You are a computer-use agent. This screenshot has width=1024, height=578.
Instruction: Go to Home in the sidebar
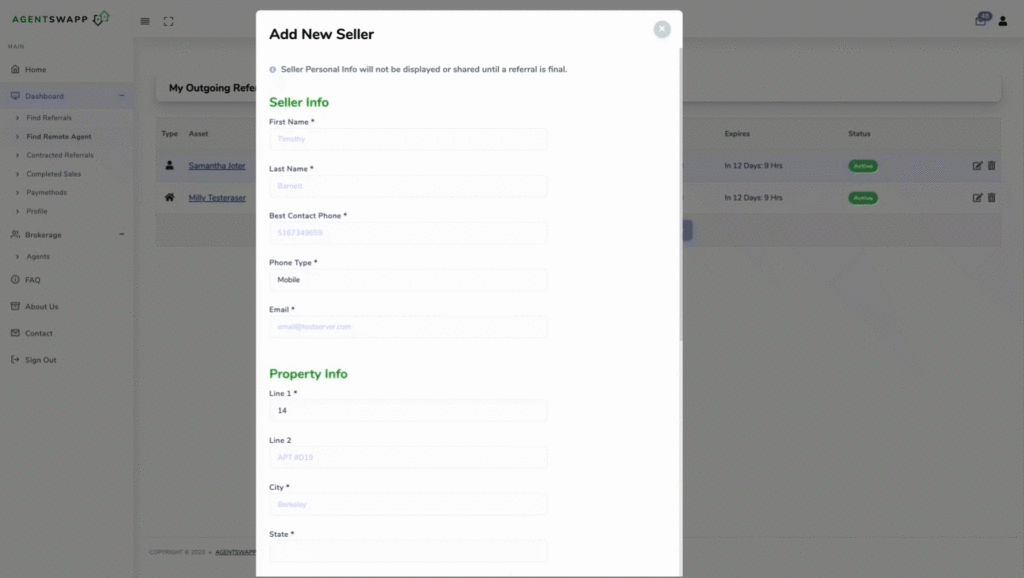(x=35, y=69)
